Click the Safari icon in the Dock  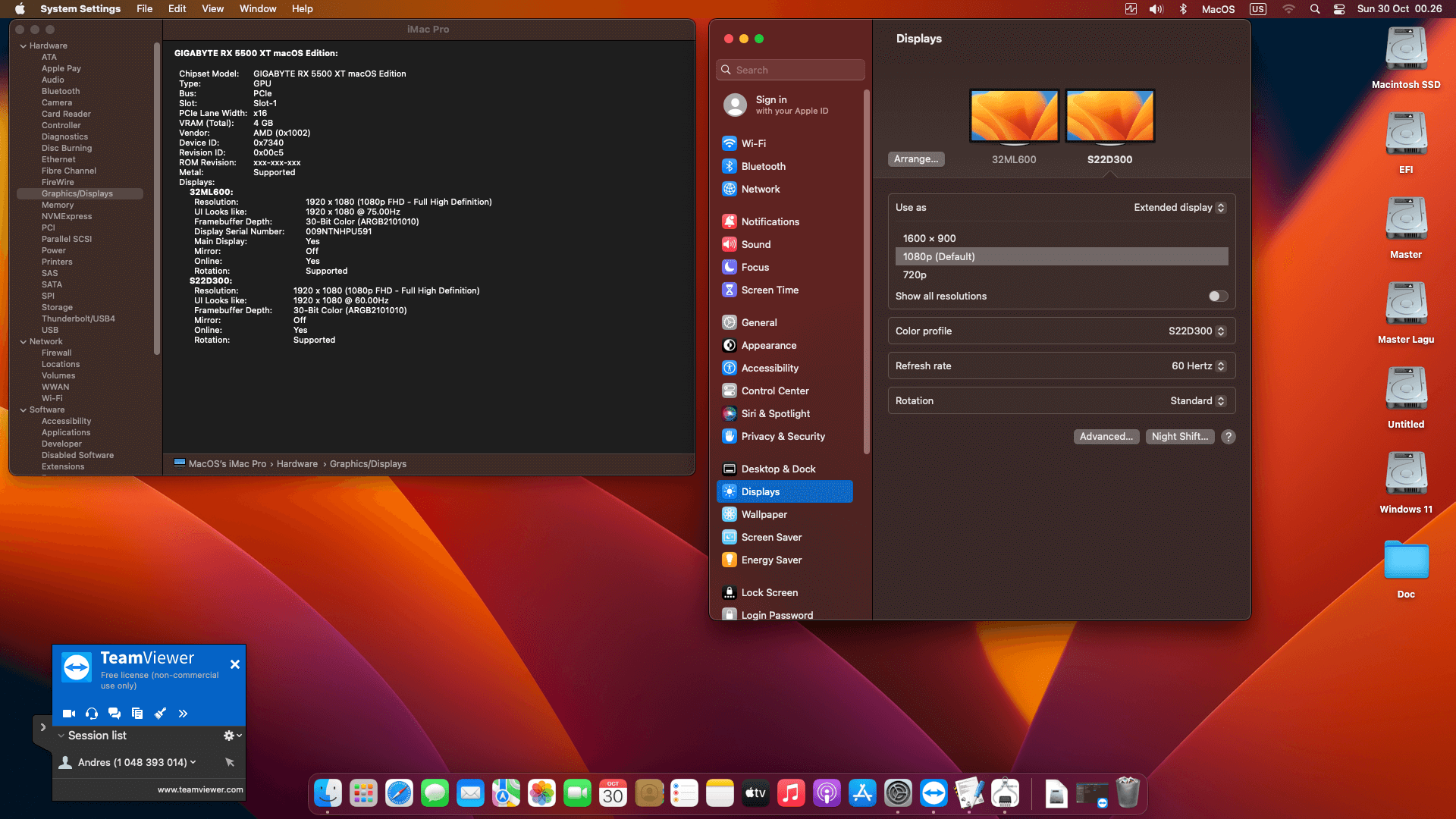tap(399, 793)
